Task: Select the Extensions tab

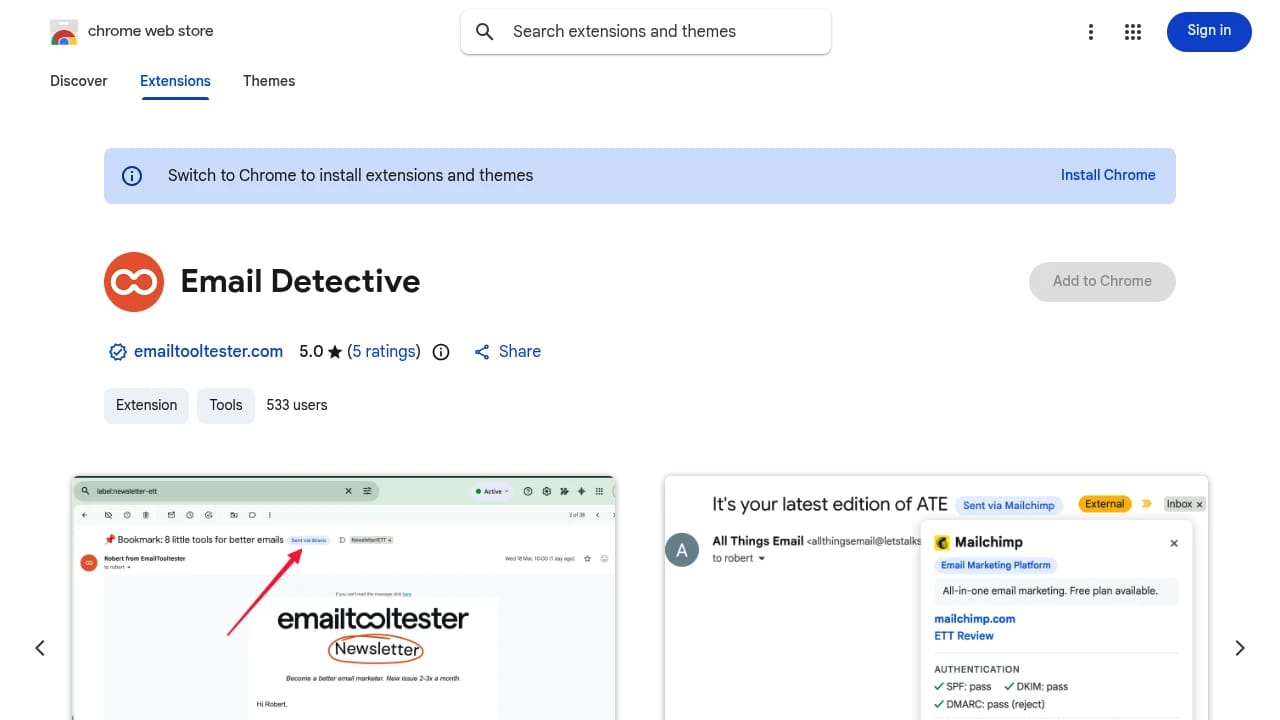Action: 175,81
